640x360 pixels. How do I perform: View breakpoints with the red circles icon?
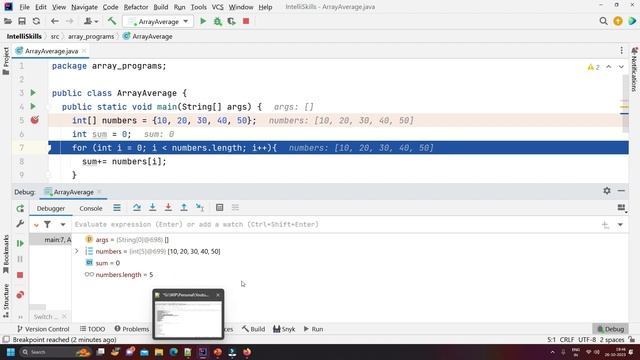point(20,295)
